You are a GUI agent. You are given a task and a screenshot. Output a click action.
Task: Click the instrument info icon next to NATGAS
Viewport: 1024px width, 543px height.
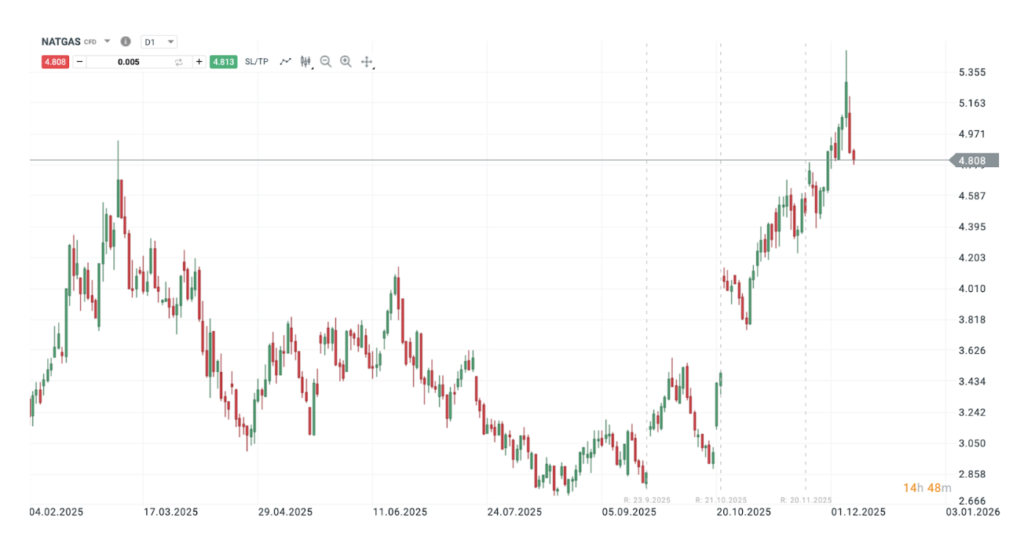pyautogui.click(x=125, y=42)
